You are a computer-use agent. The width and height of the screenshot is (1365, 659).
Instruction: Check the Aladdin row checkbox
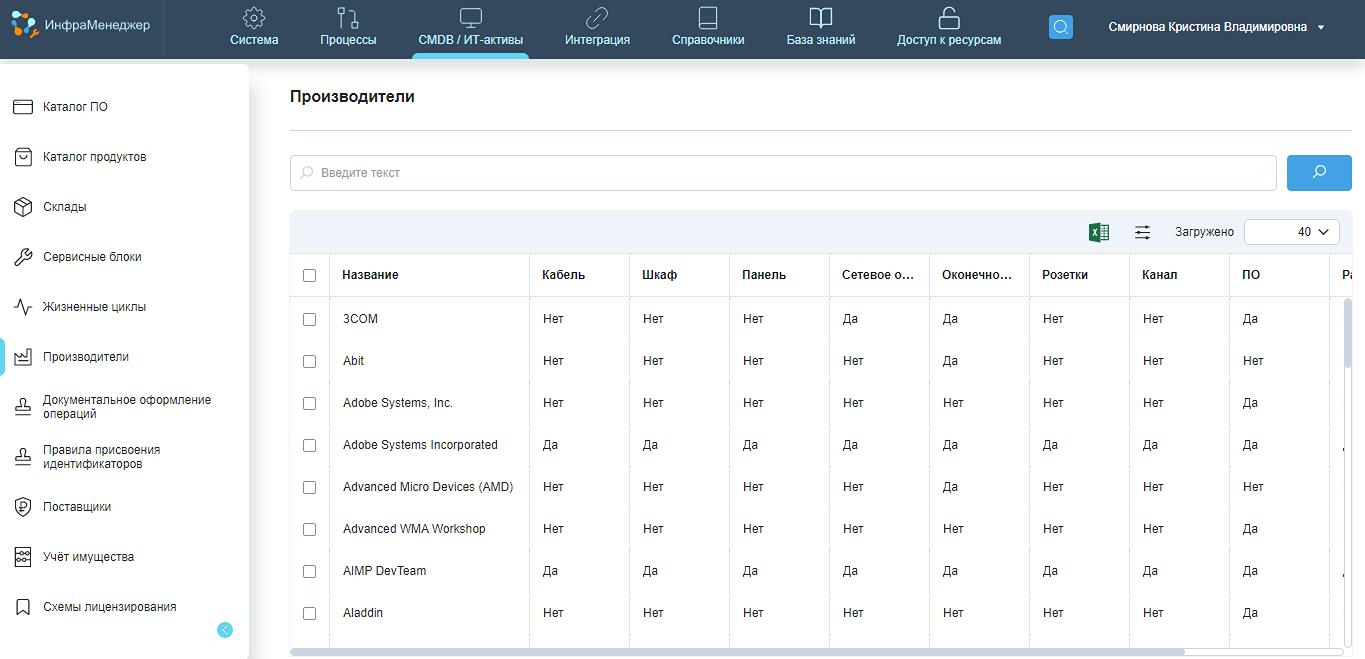coord(309,613)
